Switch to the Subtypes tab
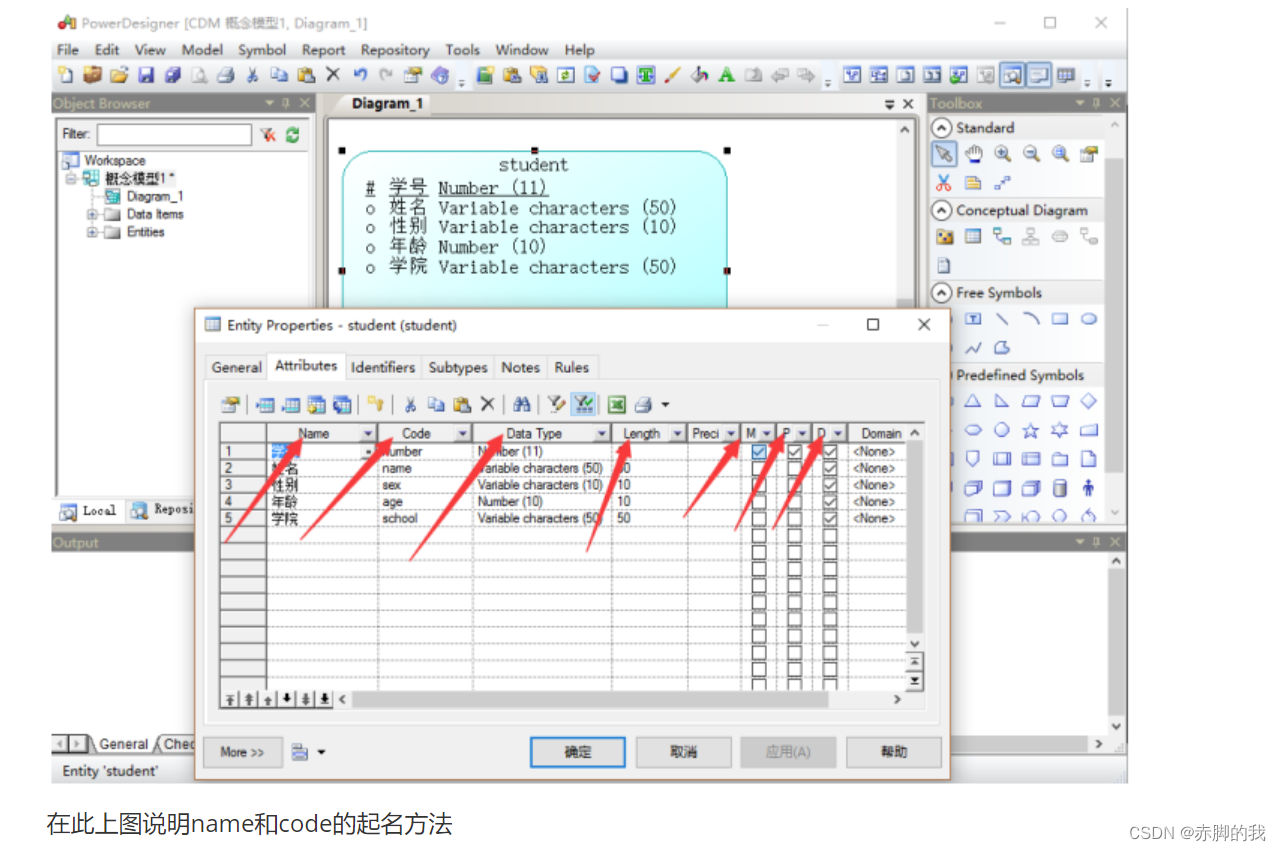The height and width of the screenshot is (851, 1281). 458,367
